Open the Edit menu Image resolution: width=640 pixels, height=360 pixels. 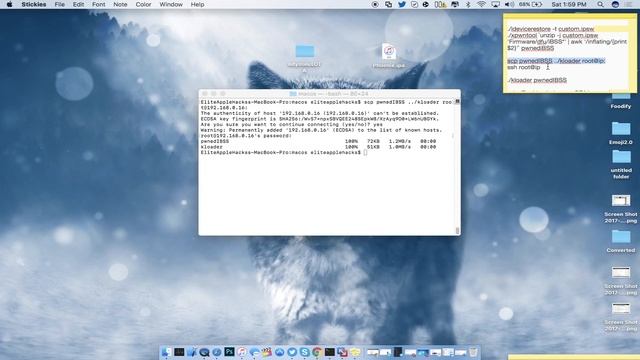pyautogui.click(x=78, y=4)
